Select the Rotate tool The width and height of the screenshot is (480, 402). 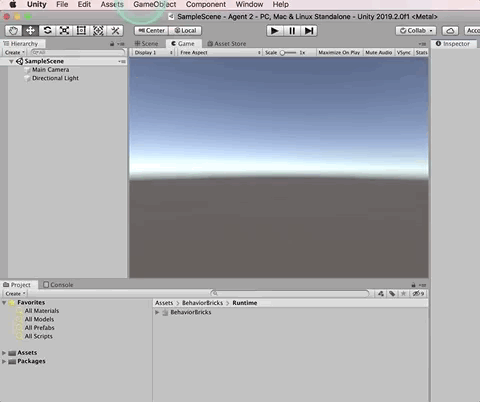47,31
